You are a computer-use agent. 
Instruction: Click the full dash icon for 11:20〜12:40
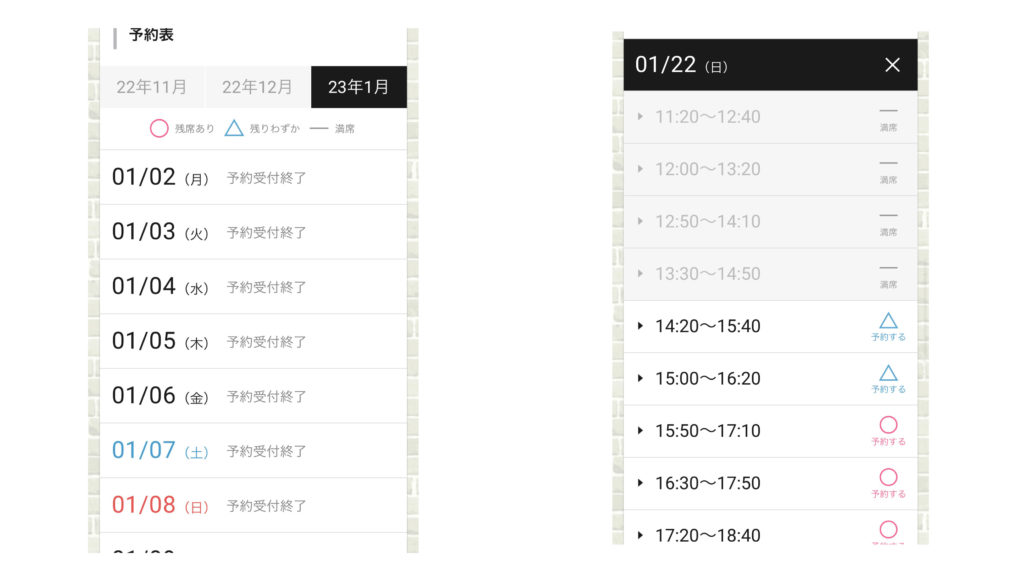coord(888,111)
